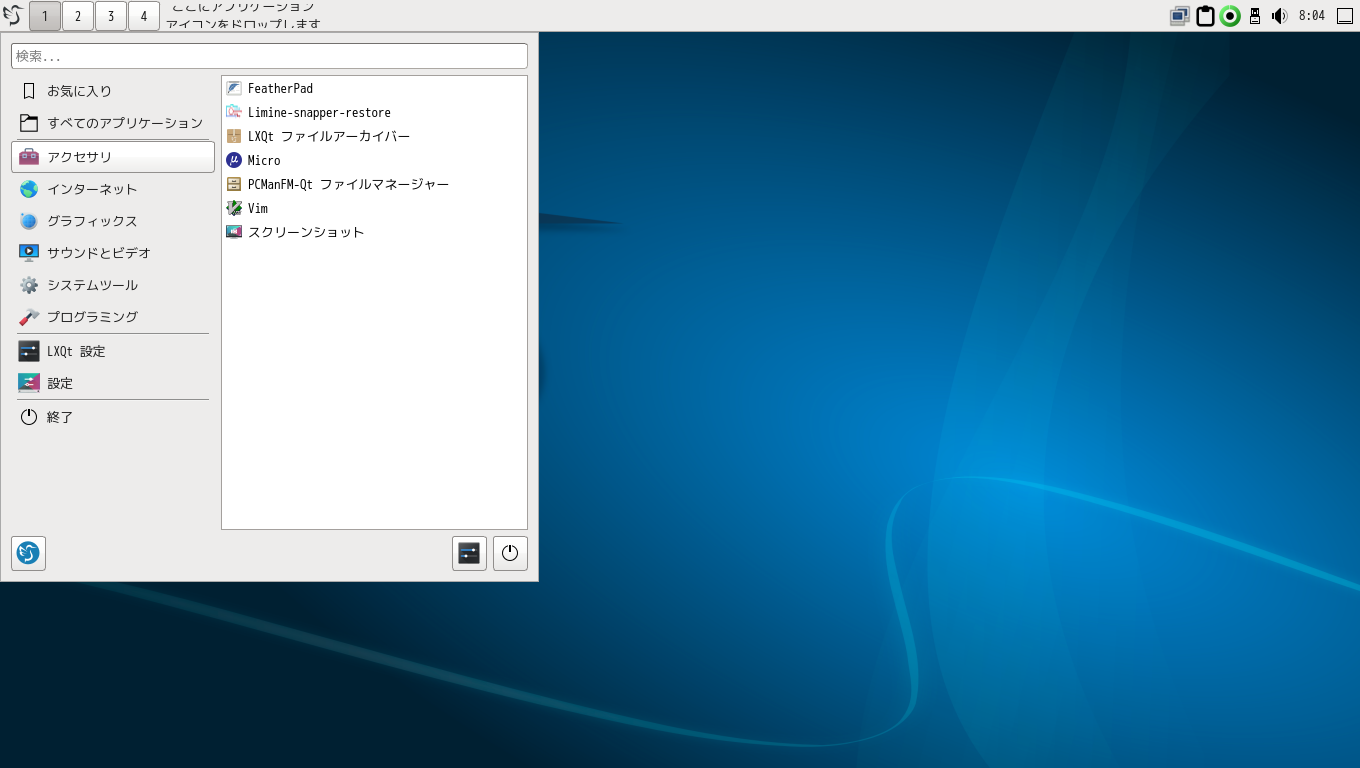Image resolution: width=1360 pixels, height=768 pixels.
Task: Show すべてのアプリケーション list
Action: [x=124, y=123]
